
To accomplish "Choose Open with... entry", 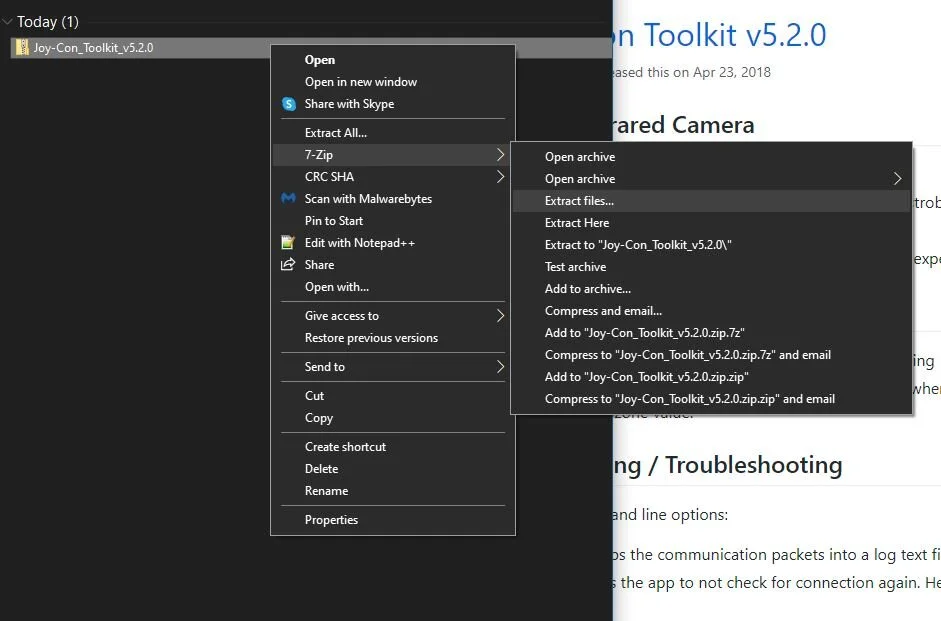I will point(393,287).
